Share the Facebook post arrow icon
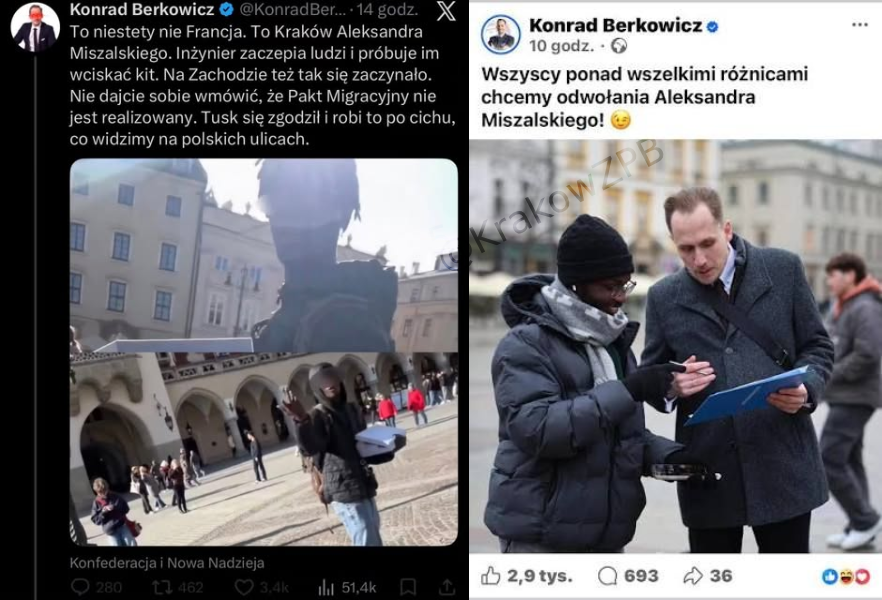Viewport: 882px width, 600px height. tap(693, 576)
